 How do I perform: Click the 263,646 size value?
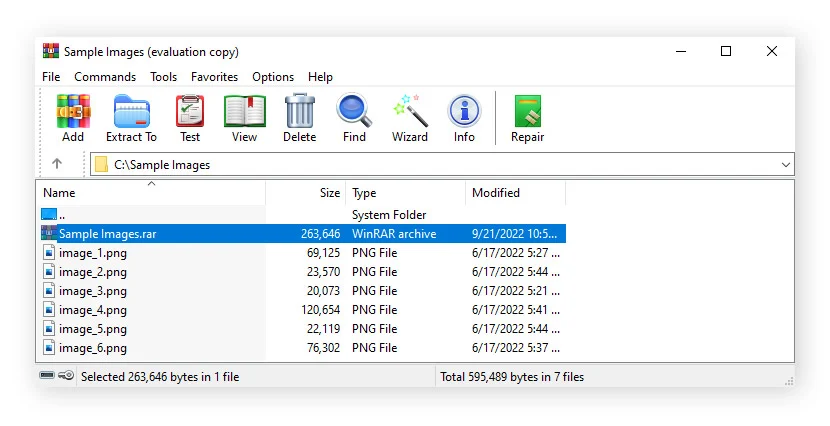pos(321,234)
